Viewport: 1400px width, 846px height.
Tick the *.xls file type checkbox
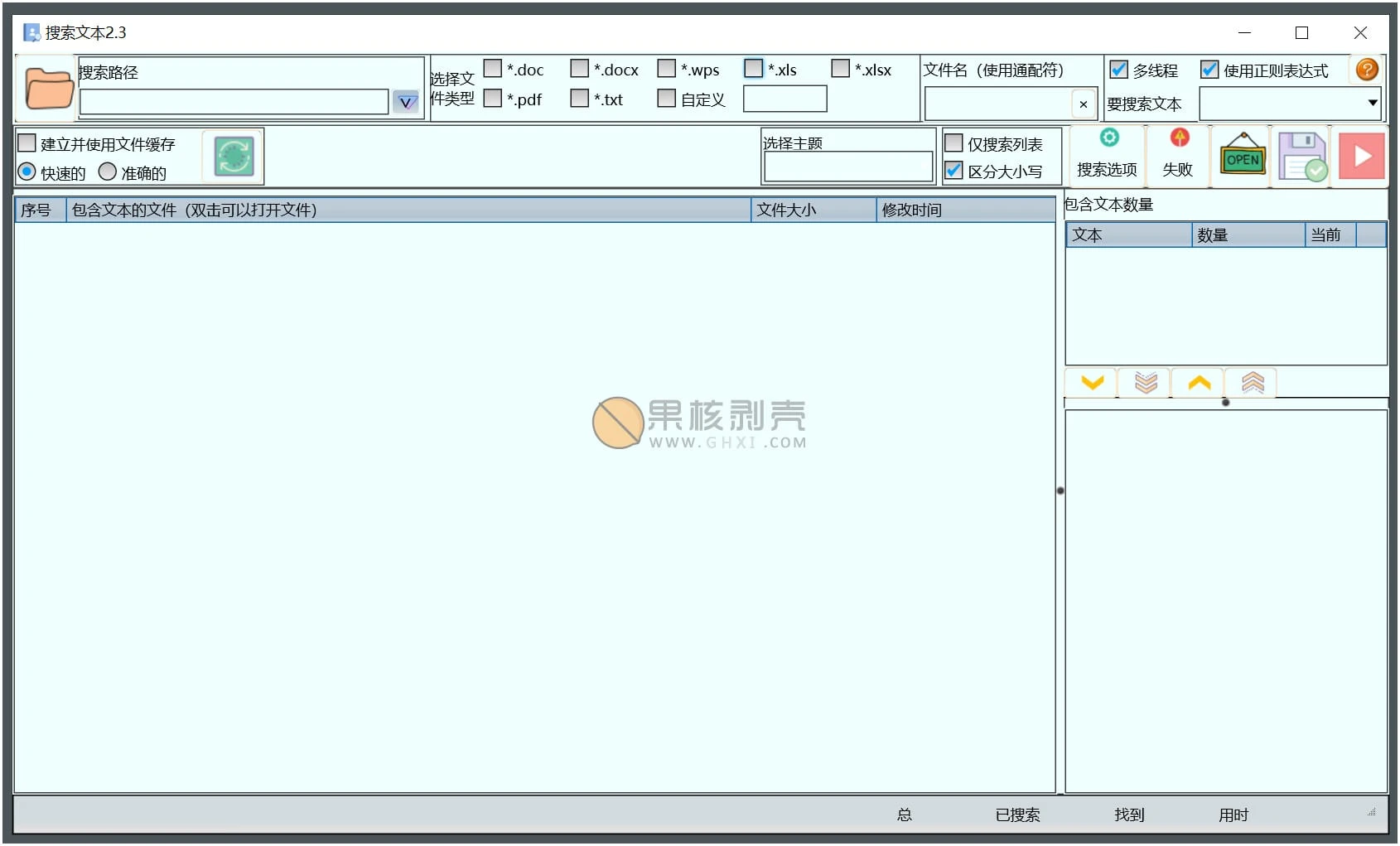754,68
